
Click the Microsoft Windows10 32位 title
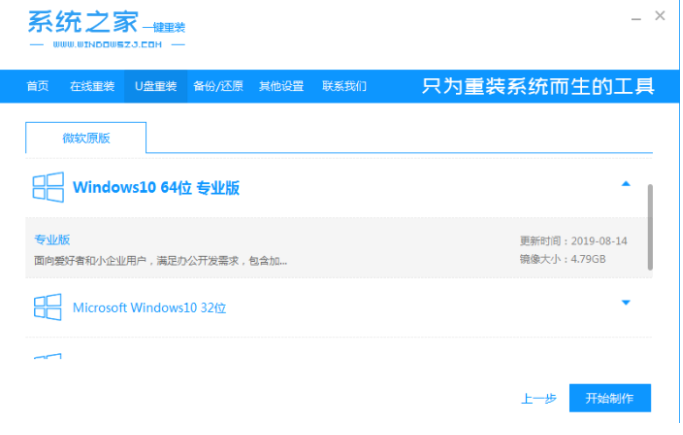[150, 307]
